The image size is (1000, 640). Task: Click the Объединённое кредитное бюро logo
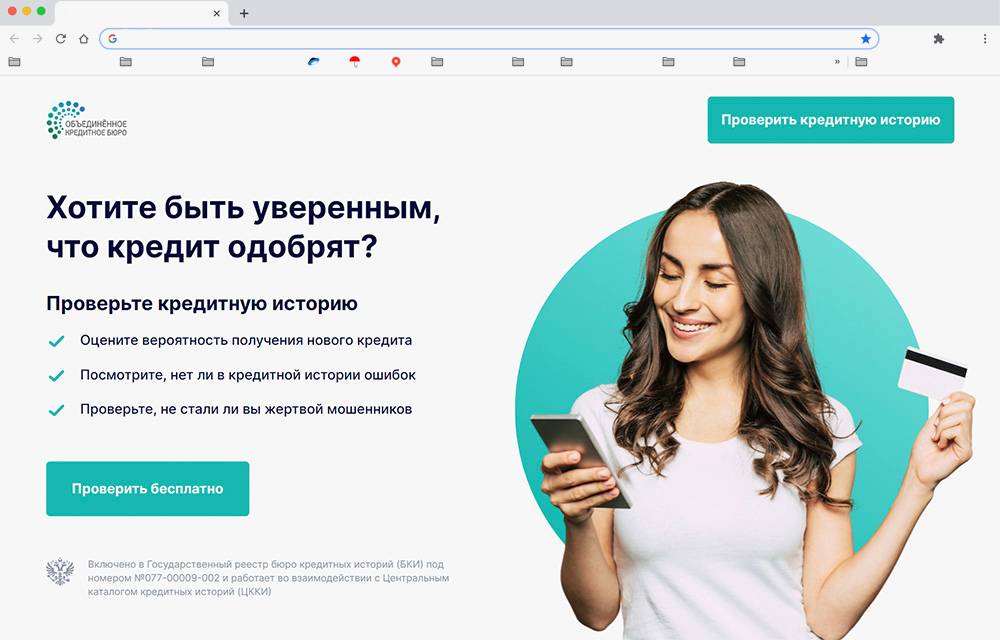(87, 120)
